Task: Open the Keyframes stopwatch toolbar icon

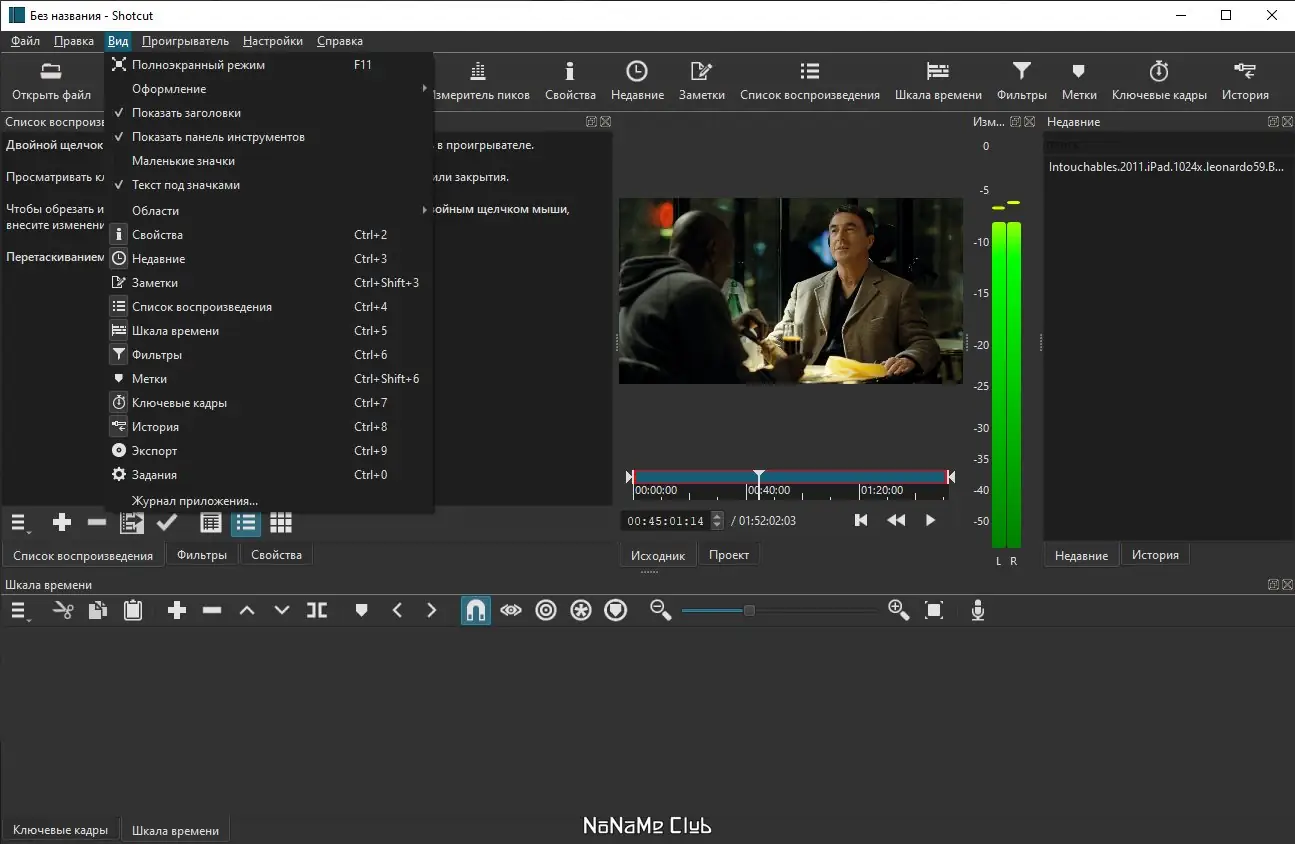Action: pyautogui.click(x=1159, y=72)
